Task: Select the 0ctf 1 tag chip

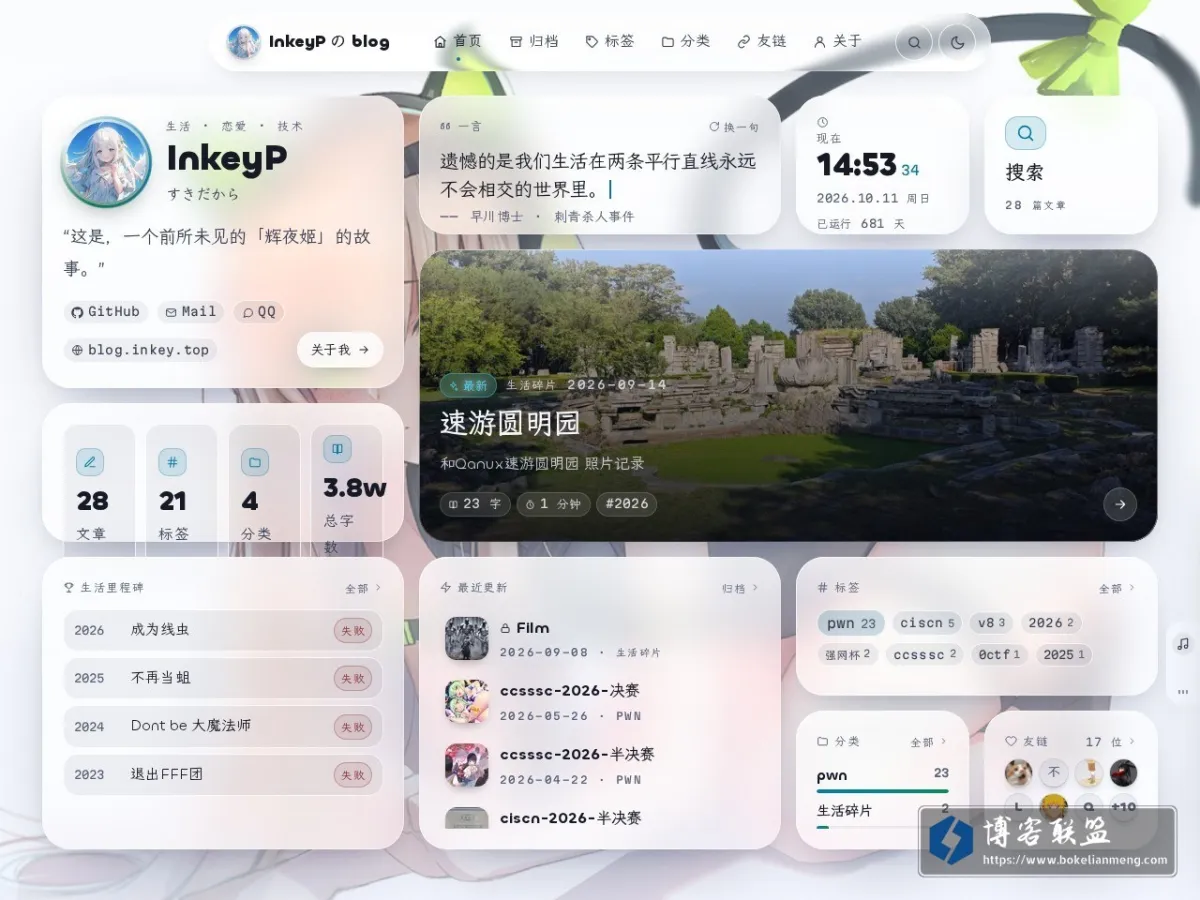Action: click(999, 655)
